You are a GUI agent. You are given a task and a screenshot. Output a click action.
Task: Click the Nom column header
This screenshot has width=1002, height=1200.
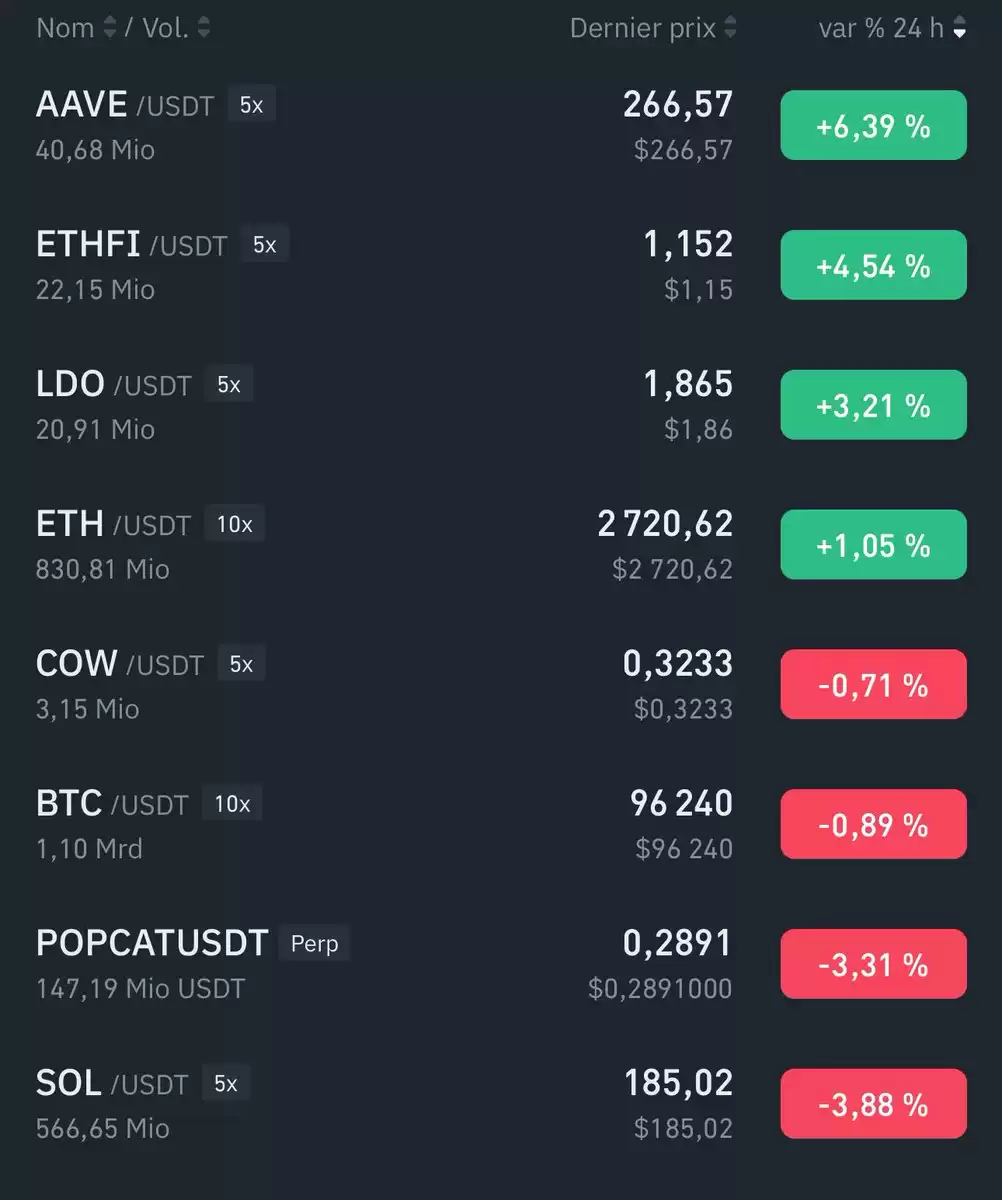(65, 28)
